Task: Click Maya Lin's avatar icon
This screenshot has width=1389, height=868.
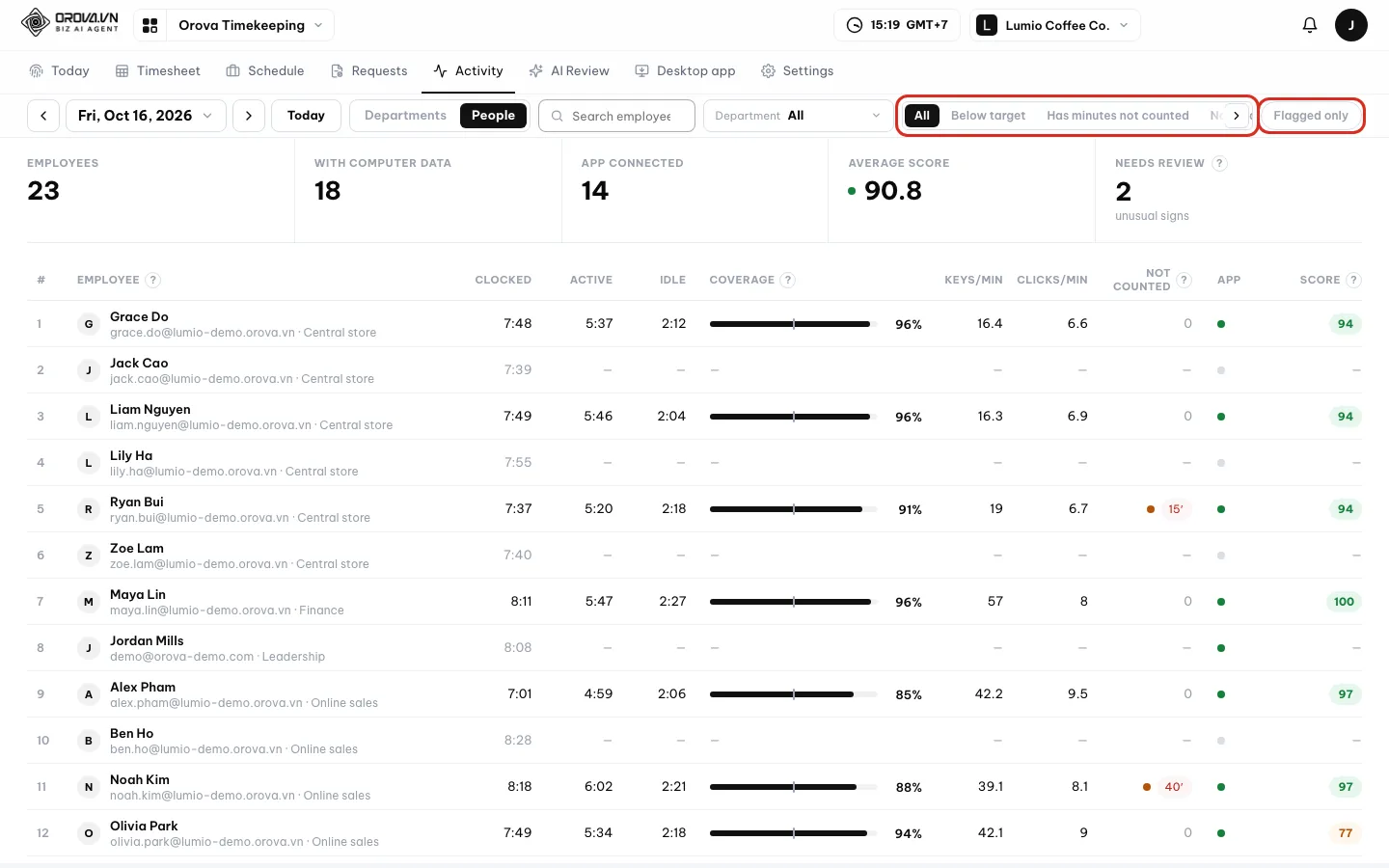Action: [x=89, y=602]
